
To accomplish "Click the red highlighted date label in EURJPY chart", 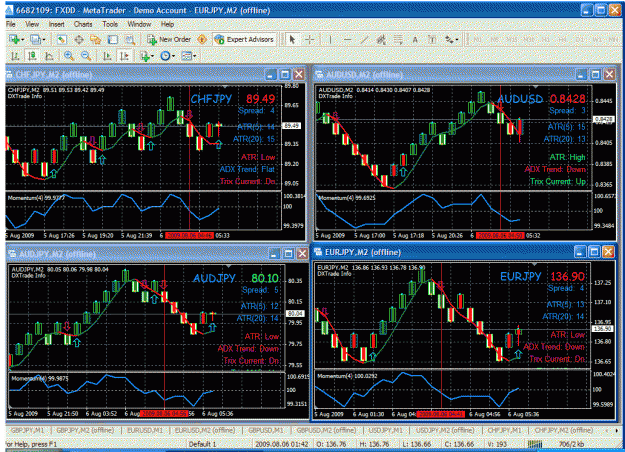I will pos(440,414).
